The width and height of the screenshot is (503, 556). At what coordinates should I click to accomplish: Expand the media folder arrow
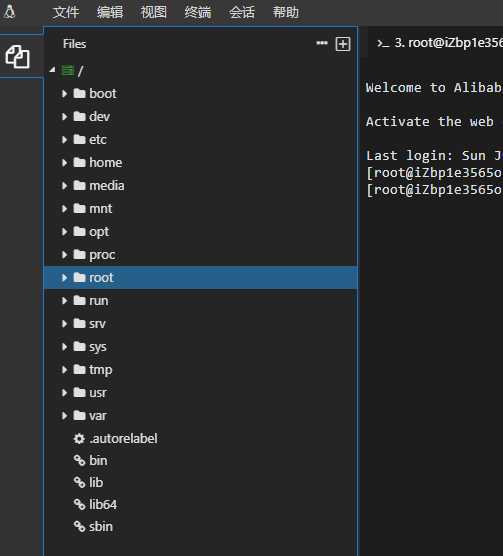(65, 186)
